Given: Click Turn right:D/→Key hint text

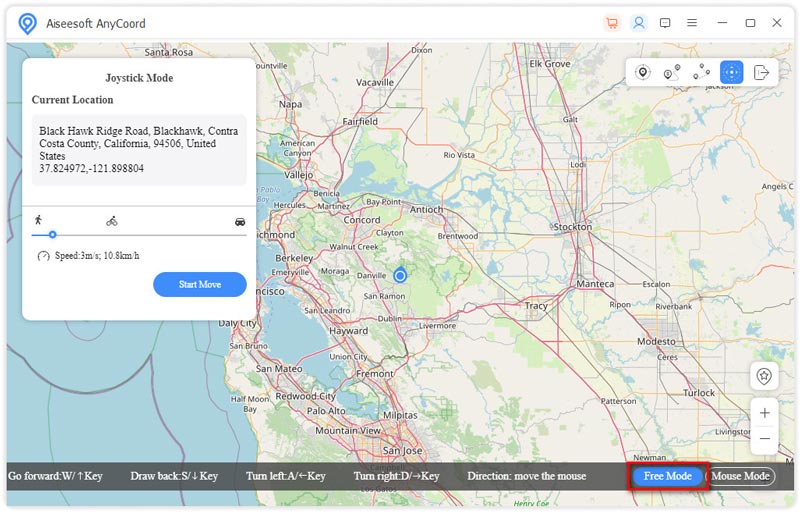Looking at the screenshot, I should pyautogui.click(x=396, y=476).
